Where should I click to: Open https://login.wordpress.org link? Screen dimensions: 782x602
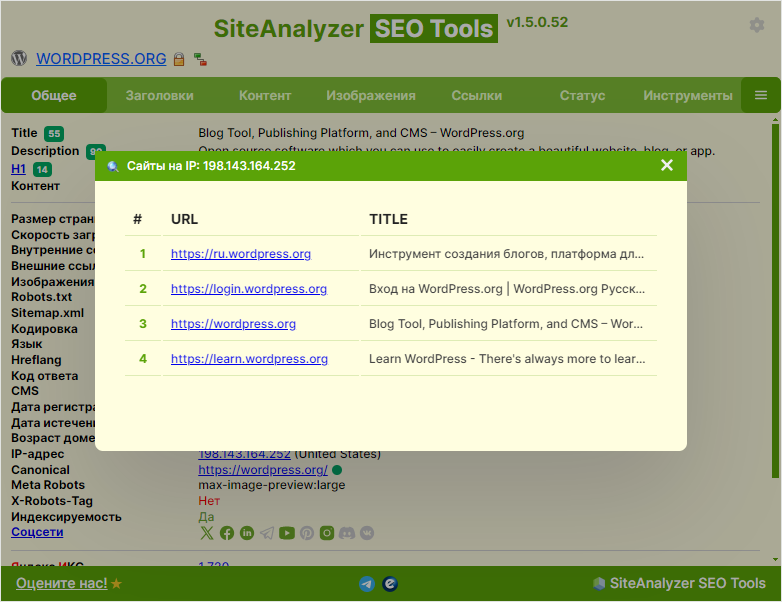tap(249, 289)
